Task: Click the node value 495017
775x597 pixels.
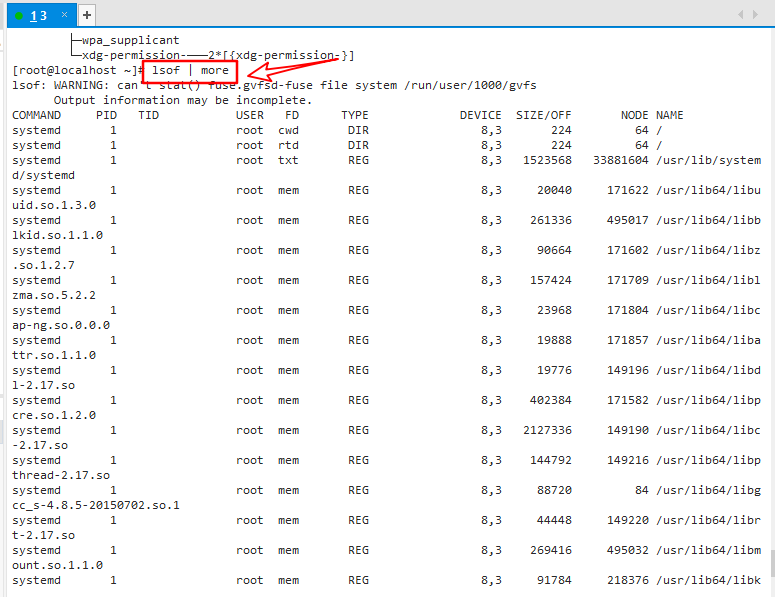Action: [x=628, y=220]
